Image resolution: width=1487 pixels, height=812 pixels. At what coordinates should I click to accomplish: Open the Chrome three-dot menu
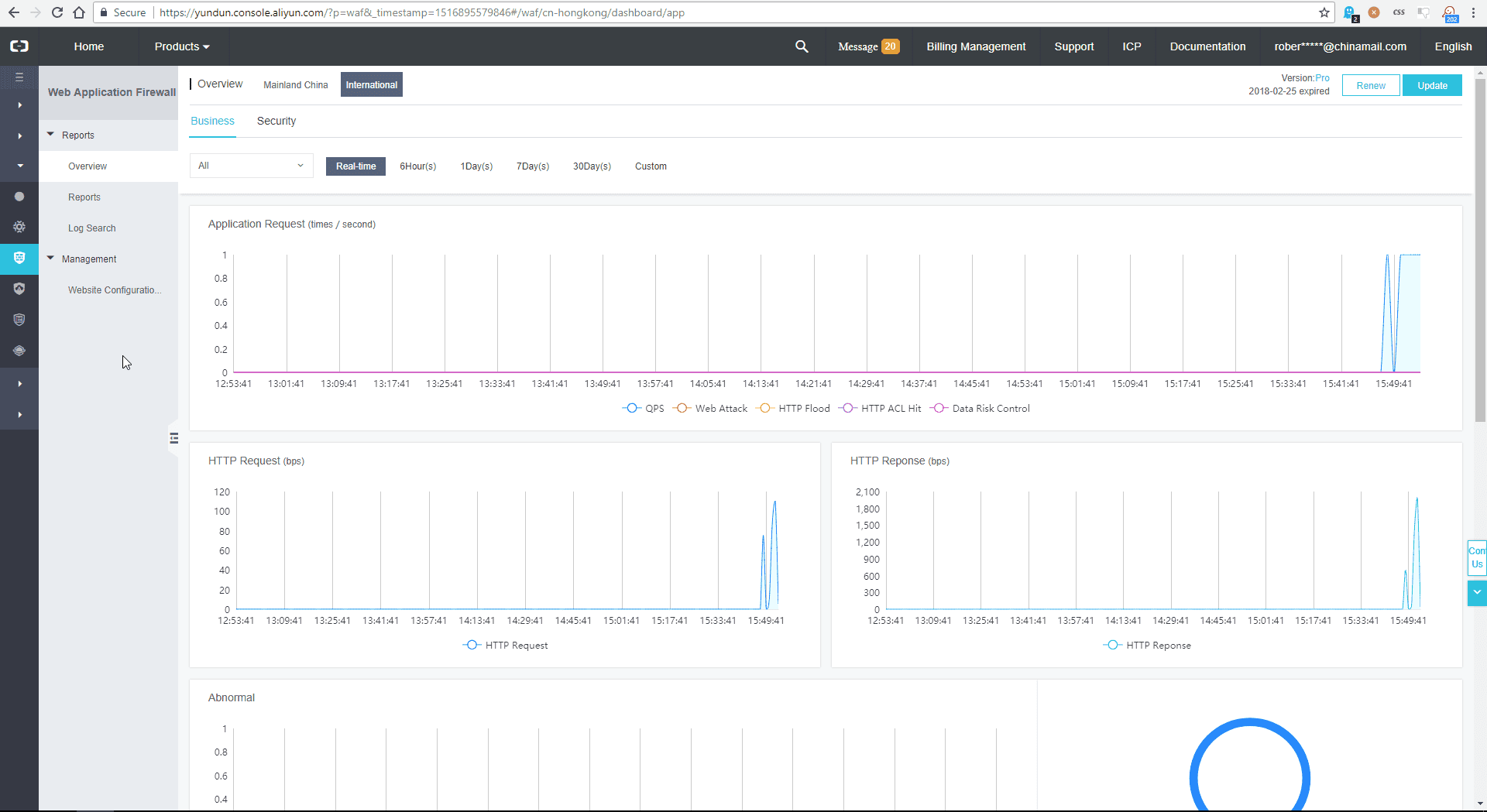pyautogui.click(x=1473, y=12)
